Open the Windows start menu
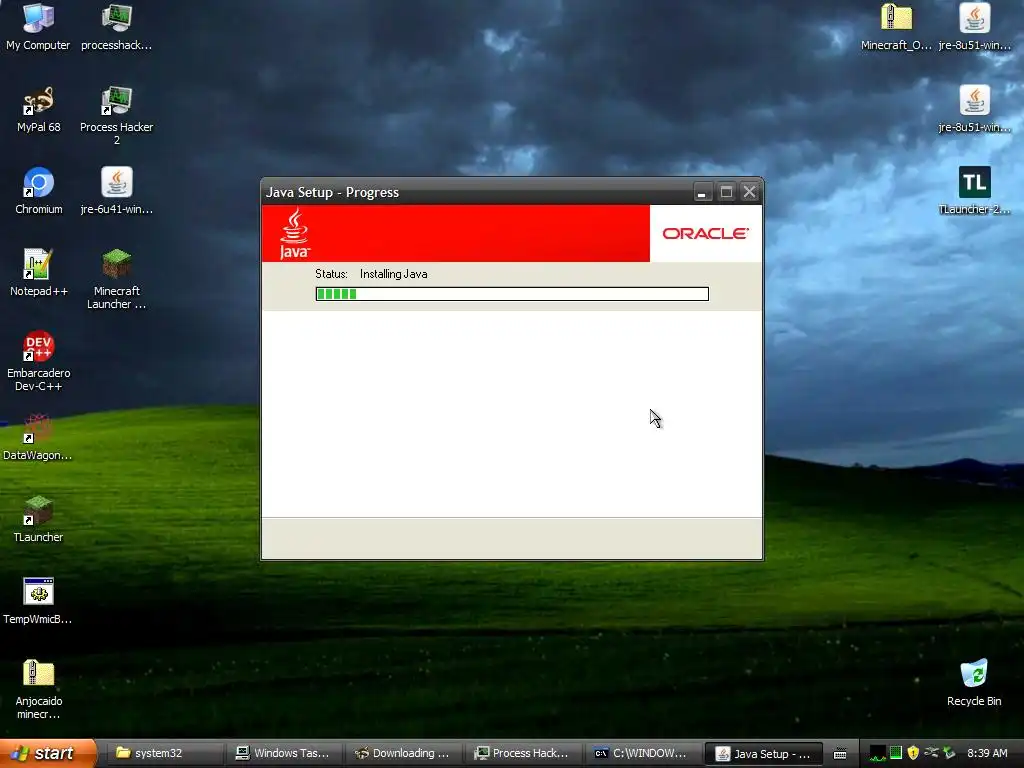 tap(48, 753)
